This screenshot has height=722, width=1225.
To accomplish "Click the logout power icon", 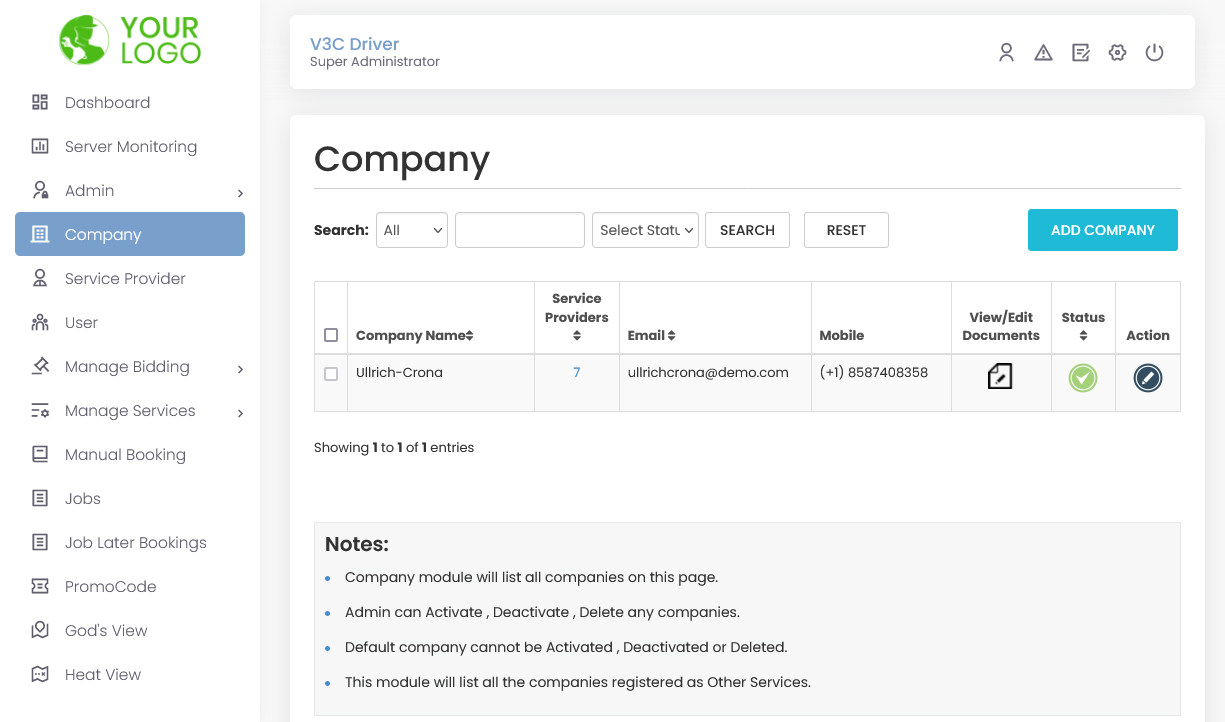I will [1154, 52].
